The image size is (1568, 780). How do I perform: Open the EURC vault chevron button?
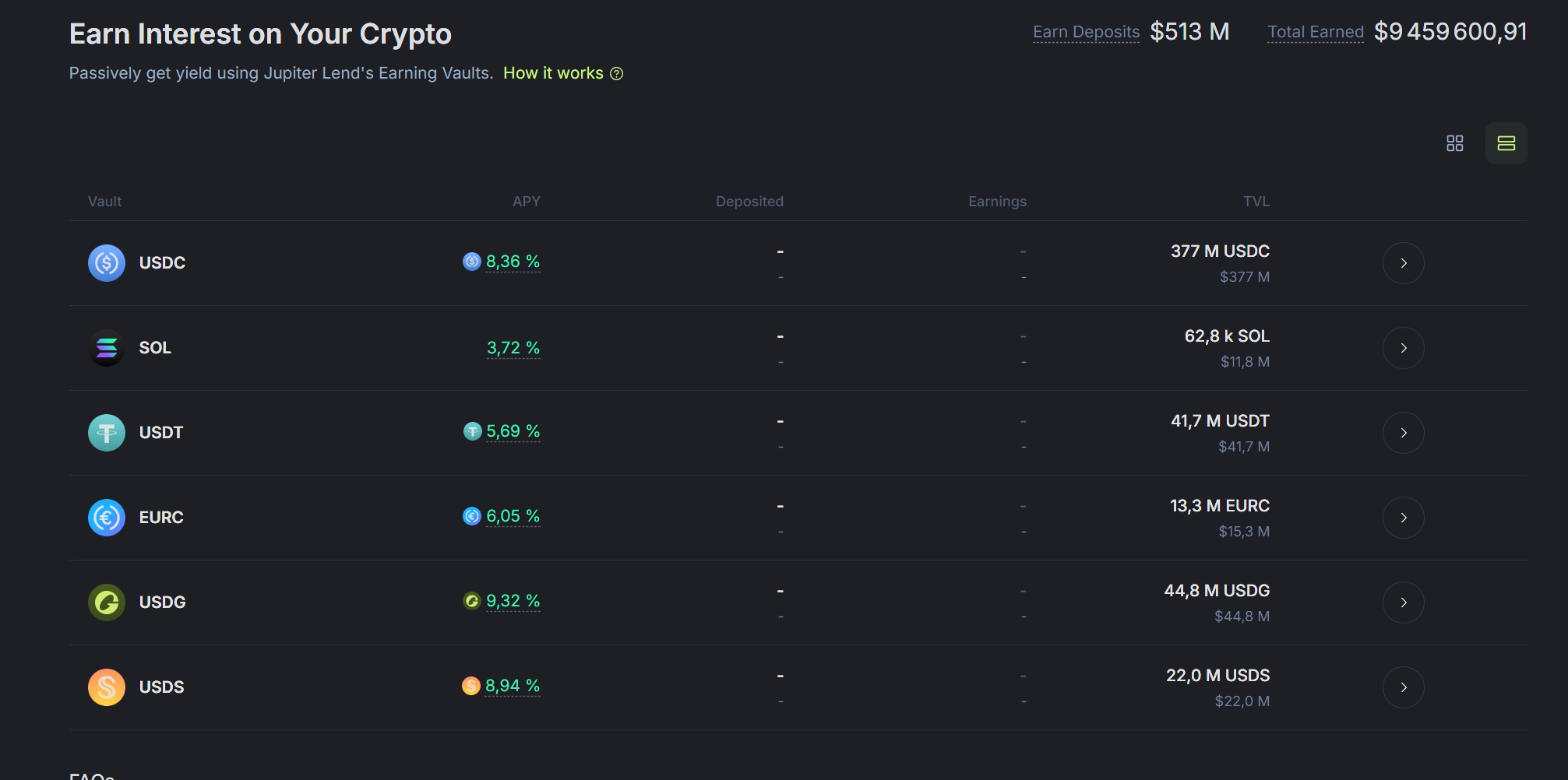coord(1403,518)
